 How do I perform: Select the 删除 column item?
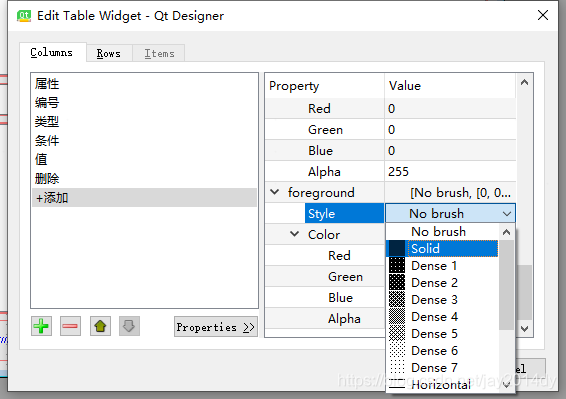pos(144,178)
